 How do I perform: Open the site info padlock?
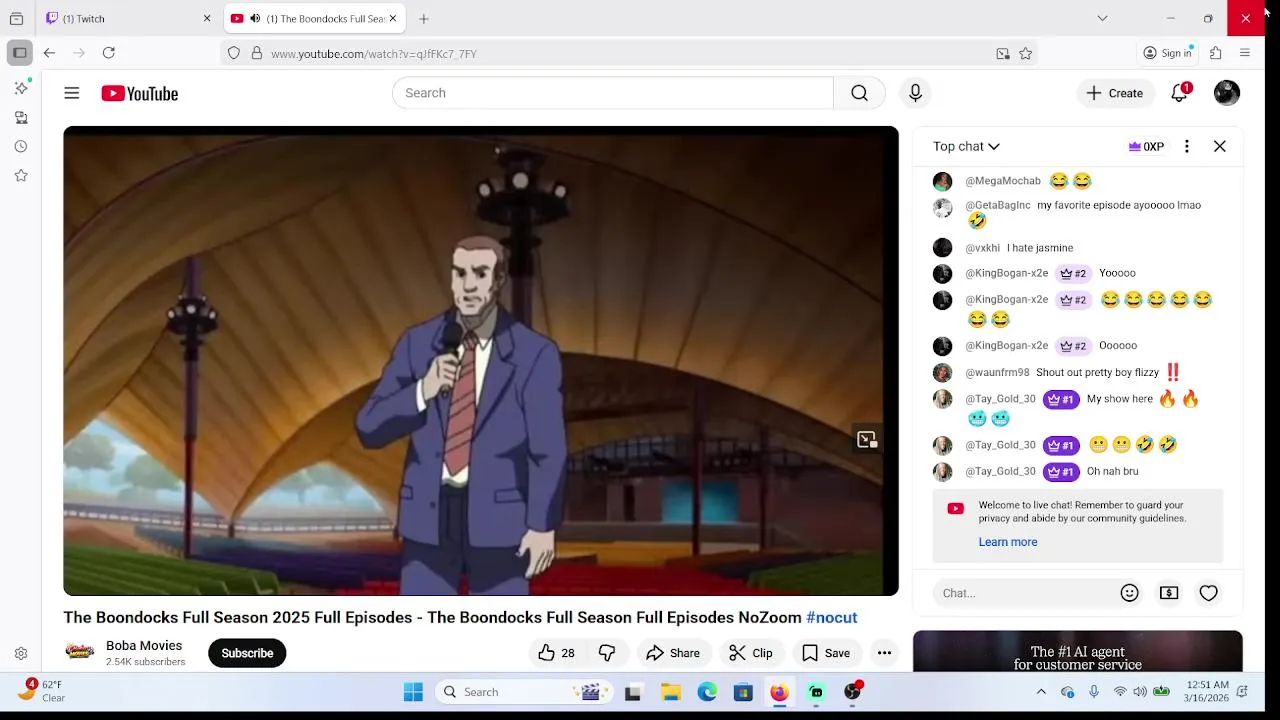click(x=256, y=54)
